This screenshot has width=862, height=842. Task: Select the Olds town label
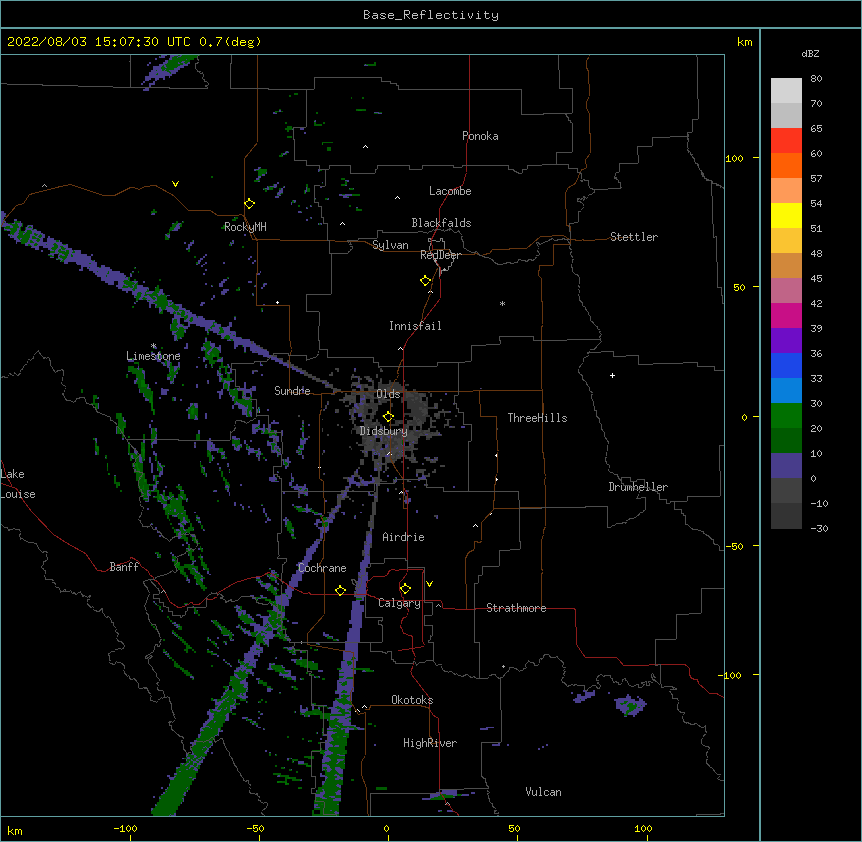(x=388, y=394)
